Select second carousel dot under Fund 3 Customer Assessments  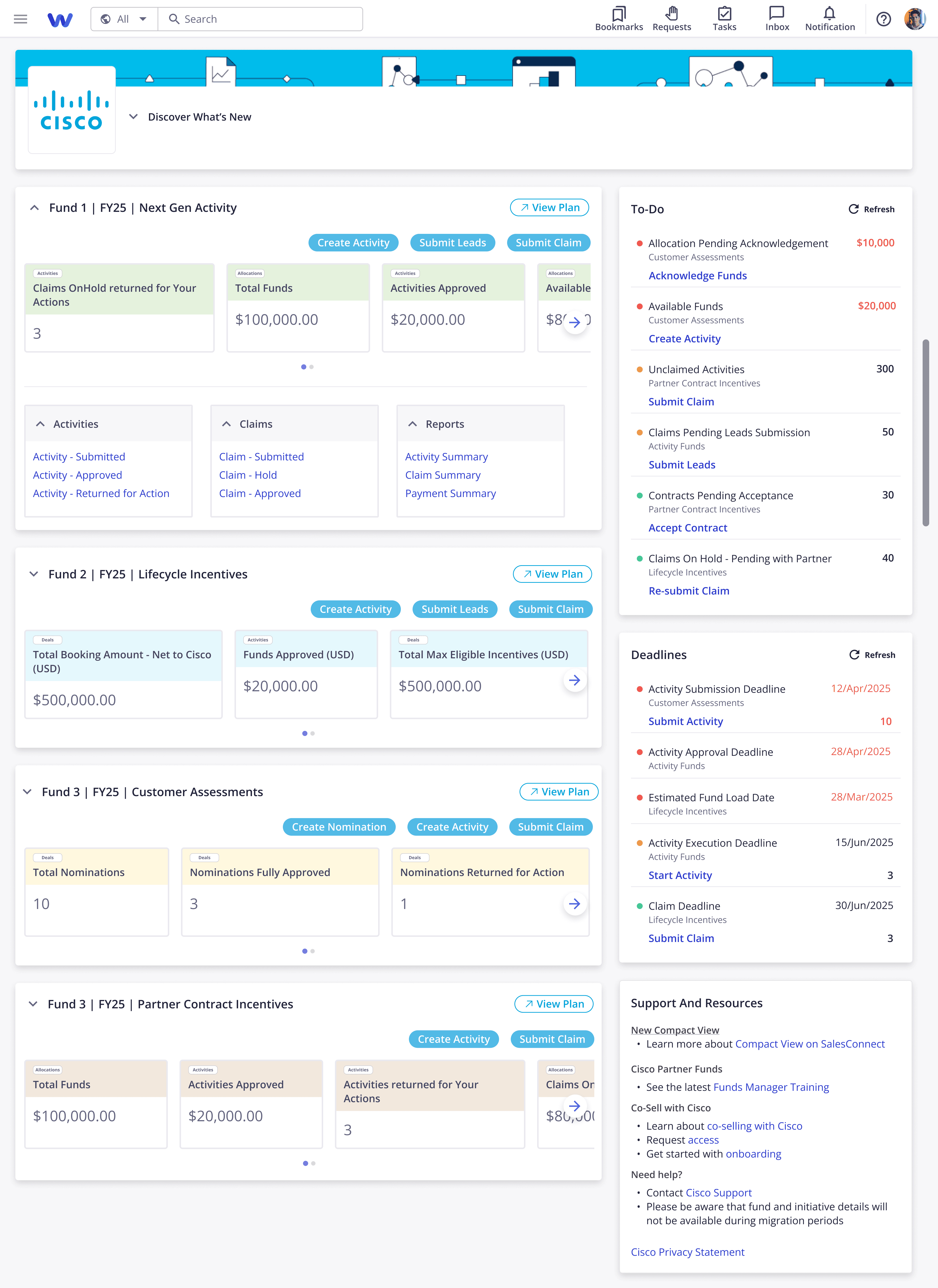coord(313,951)
